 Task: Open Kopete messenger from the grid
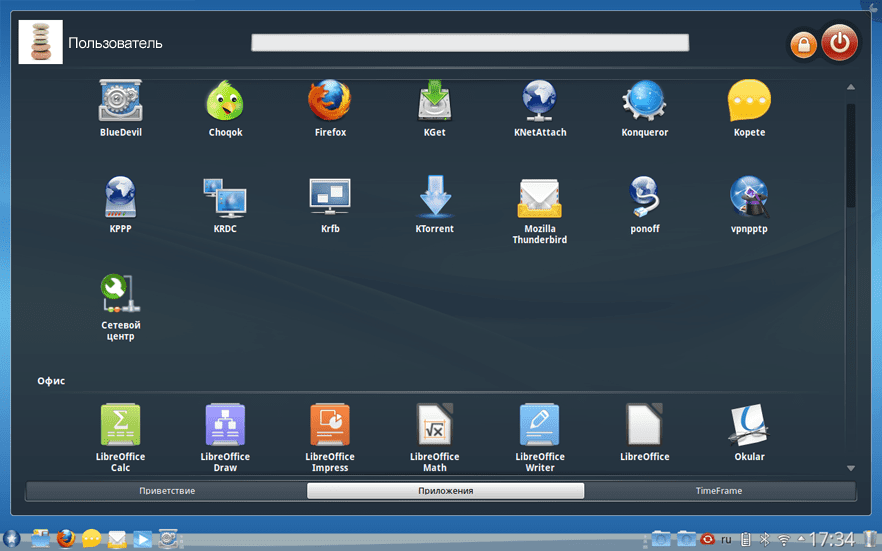[749, 108]
